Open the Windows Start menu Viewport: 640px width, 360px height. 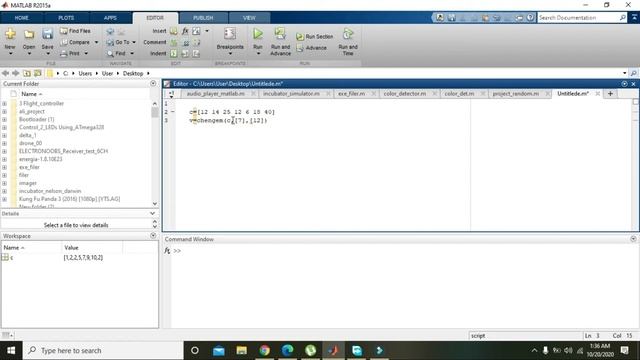pyautogui.click(x=11, y=351)
